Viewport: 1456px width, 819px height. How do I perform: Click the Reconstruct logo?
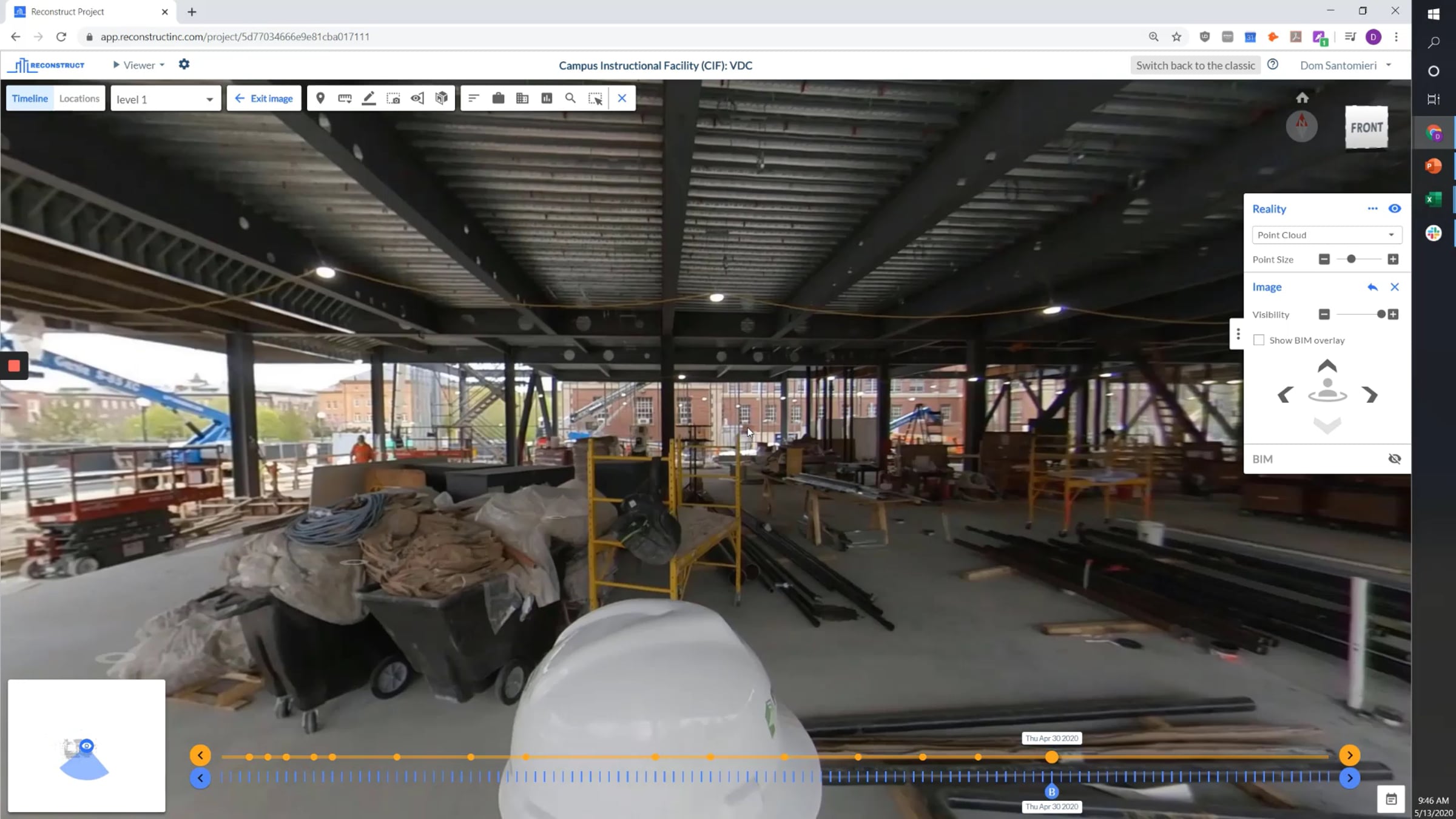click(46, 65)
